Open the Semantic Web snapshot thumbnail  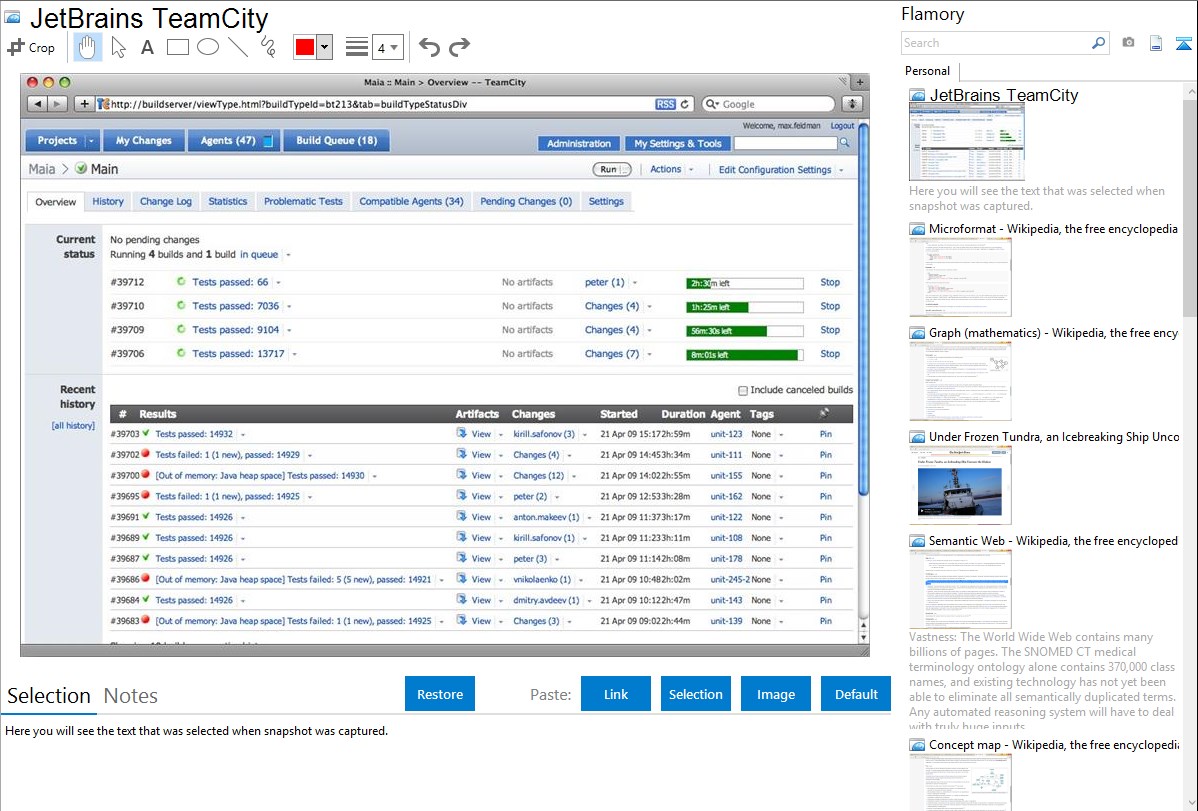point(960,588)
